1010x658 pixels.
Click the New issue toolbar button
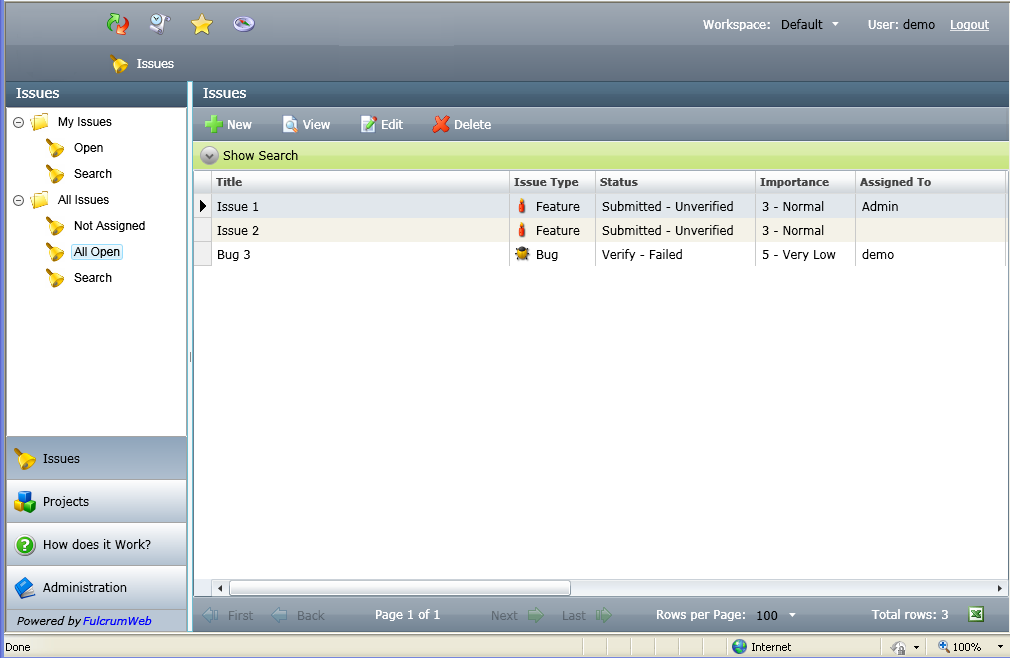(228, 124)
